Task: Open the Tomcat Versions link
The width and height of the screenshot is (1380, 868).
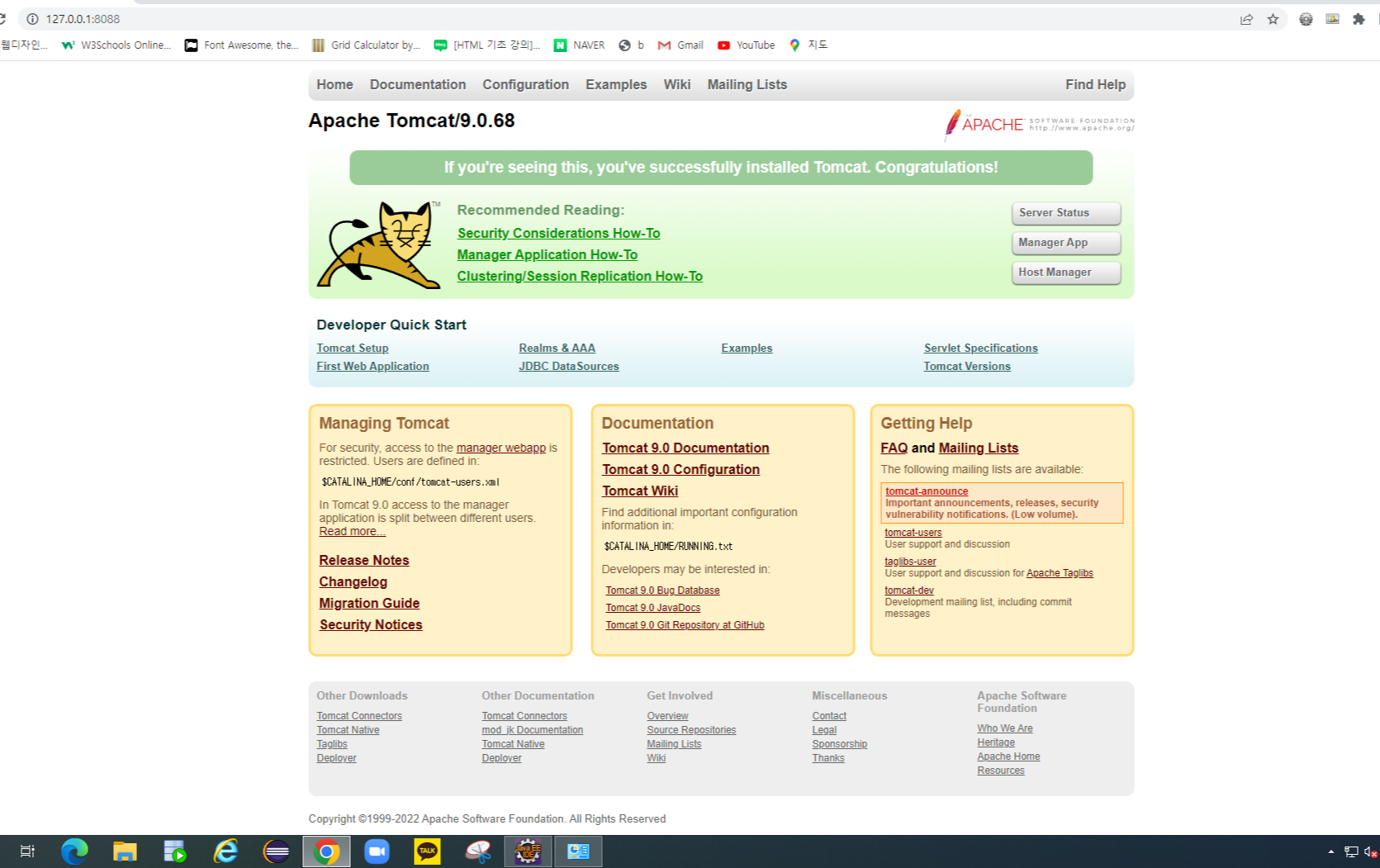Action: point(967,367)
